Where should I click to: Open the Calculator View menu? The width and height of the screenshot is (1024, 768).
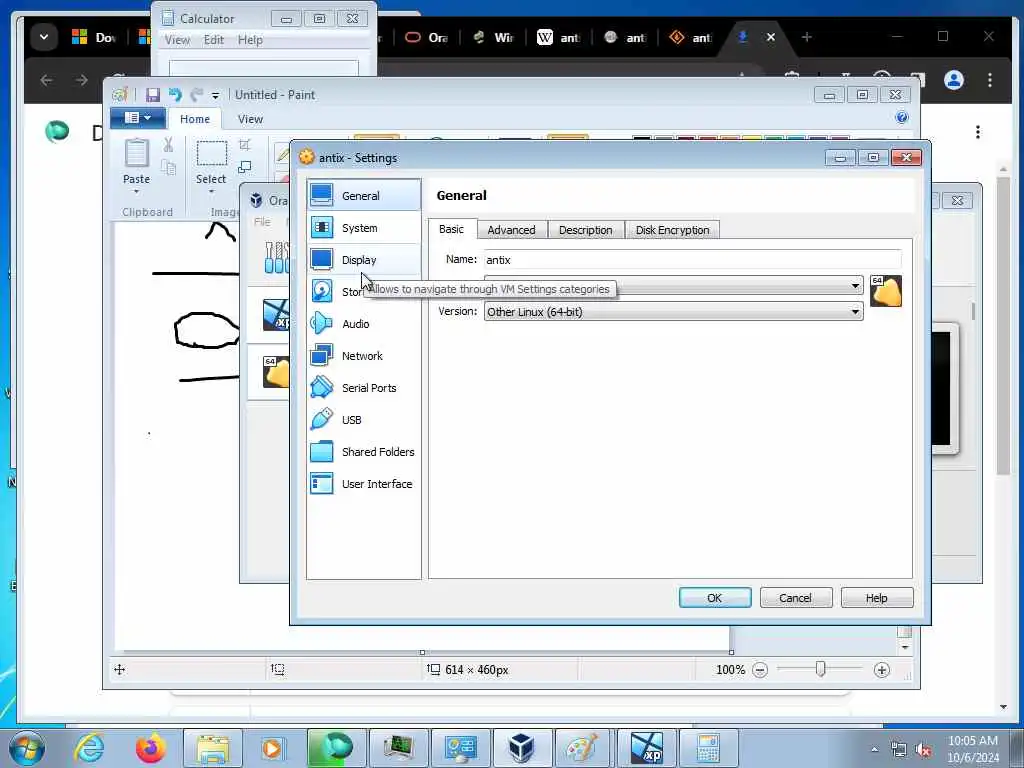pos(177,40)
